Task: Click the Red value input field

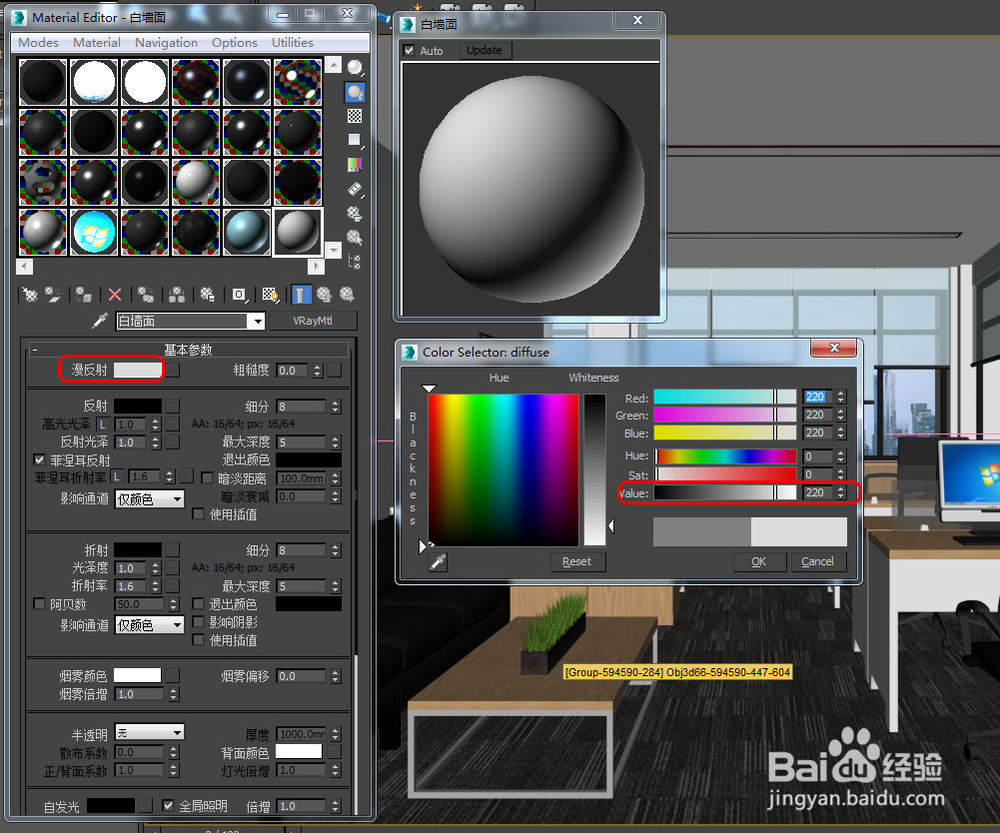Action: [x=818, y=397]
